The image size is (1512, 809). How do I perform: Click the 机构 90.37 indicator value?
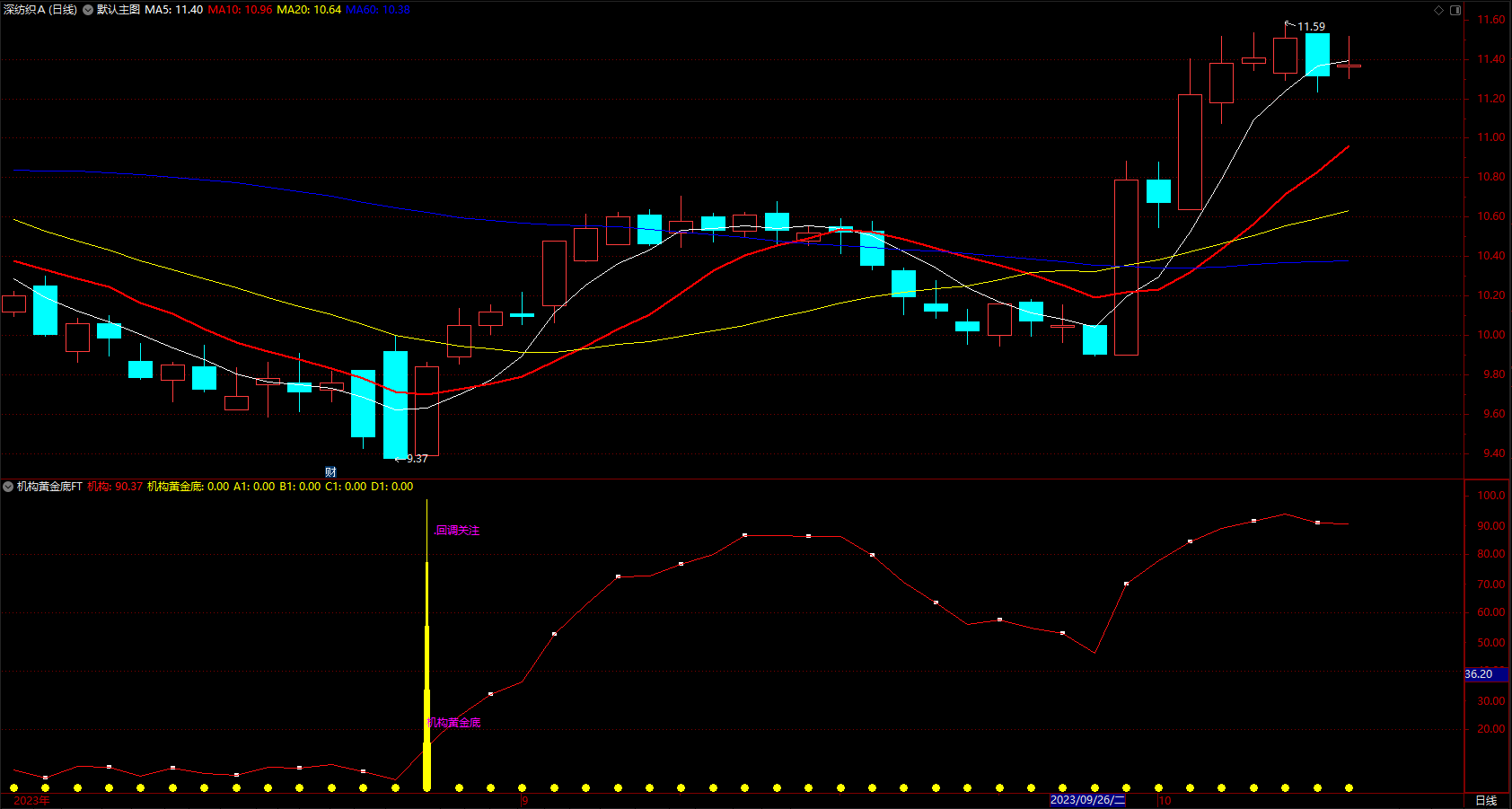click(115, 487)
